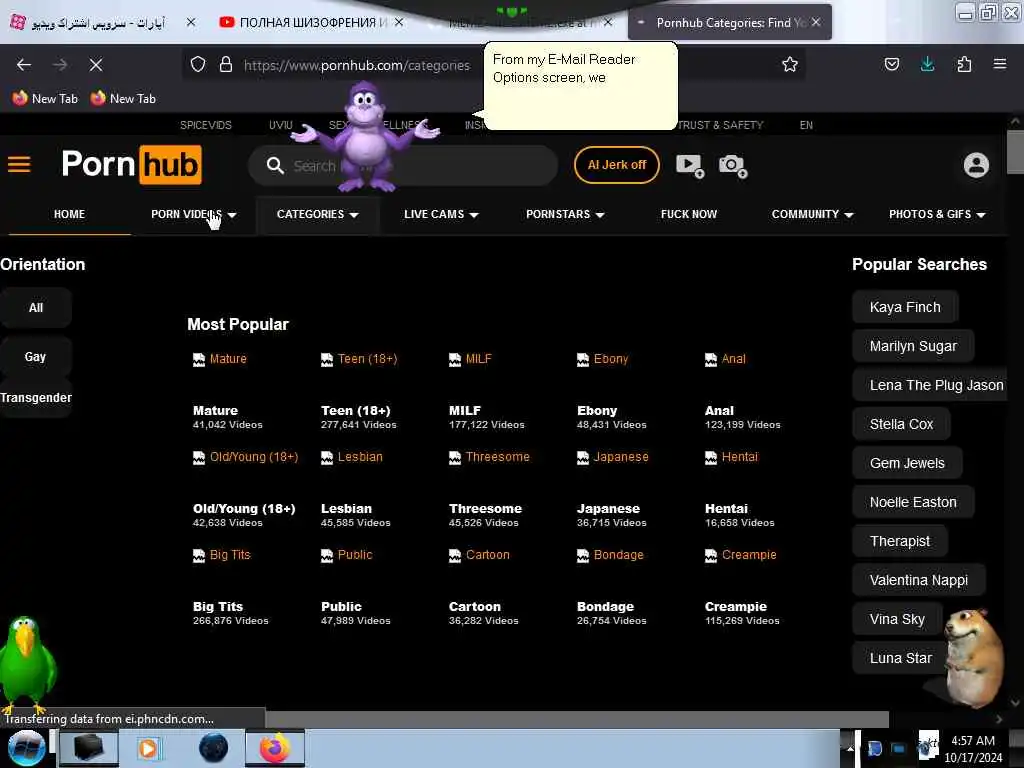Viewport: 1024px width, 768px height.
Task: Open the HOME nav item
Action: tap(69, 214)
